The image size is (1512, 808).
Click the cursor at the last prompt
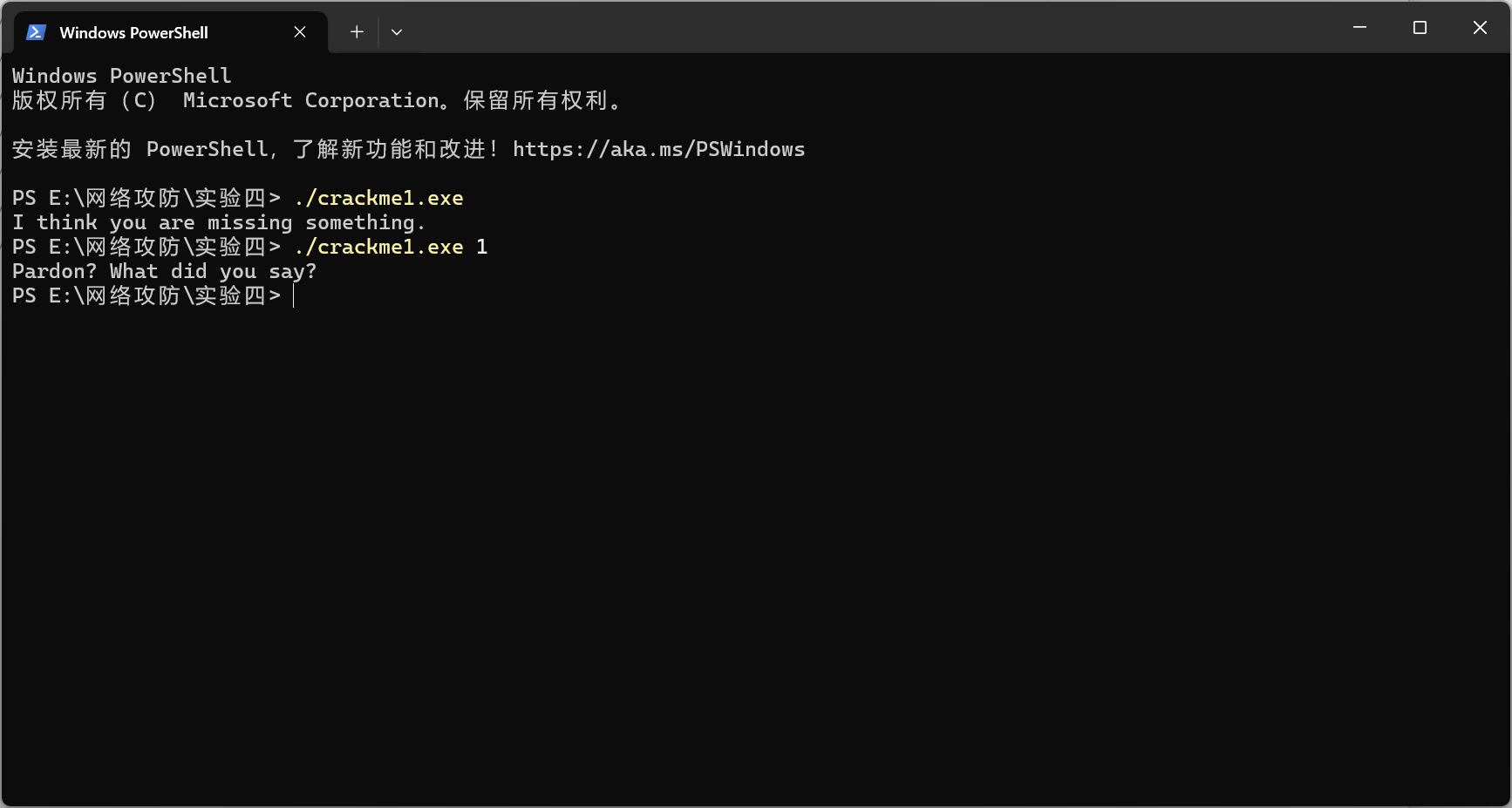295,296
